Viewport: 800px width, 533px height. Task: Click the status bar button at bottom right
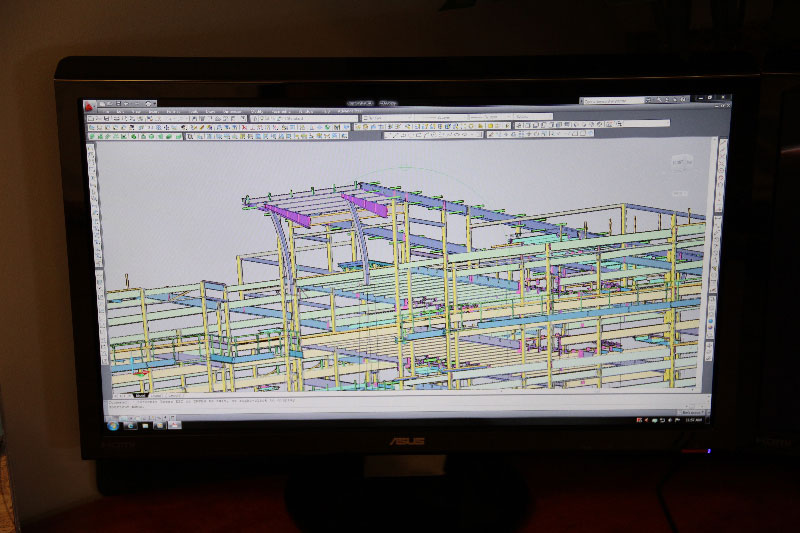tap(692, 413)
